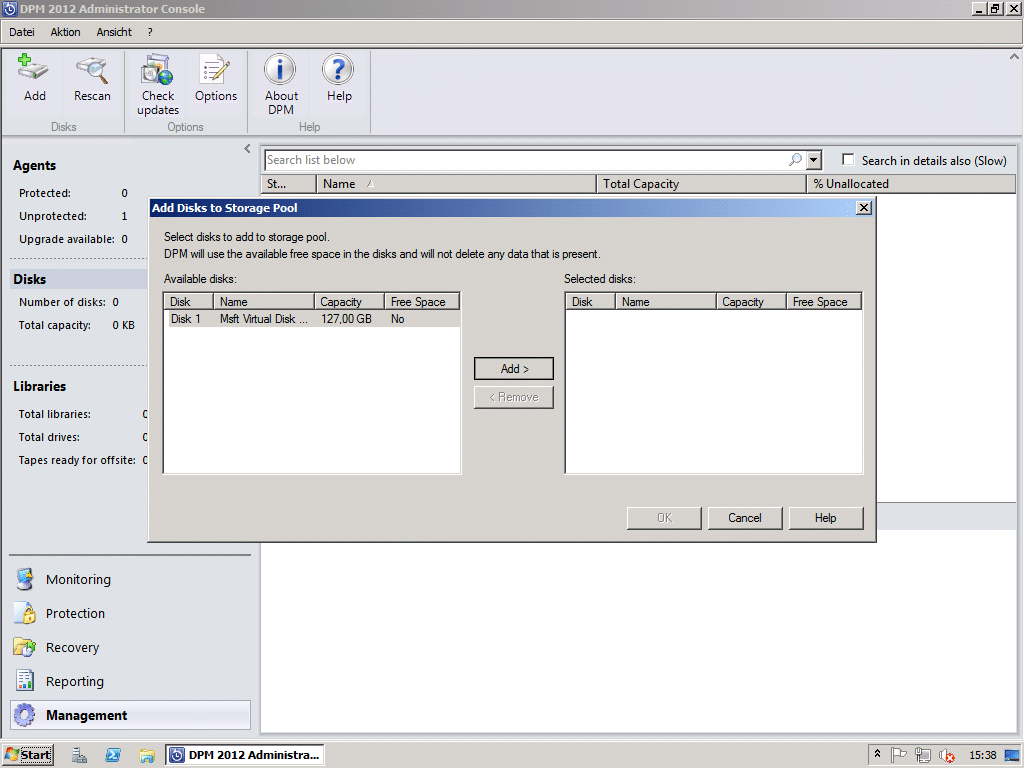Image resolution: width=1024 pixels, height=768 pixels.
Task: Sort Available disks by Capacity header
Action: pos(349,302)
